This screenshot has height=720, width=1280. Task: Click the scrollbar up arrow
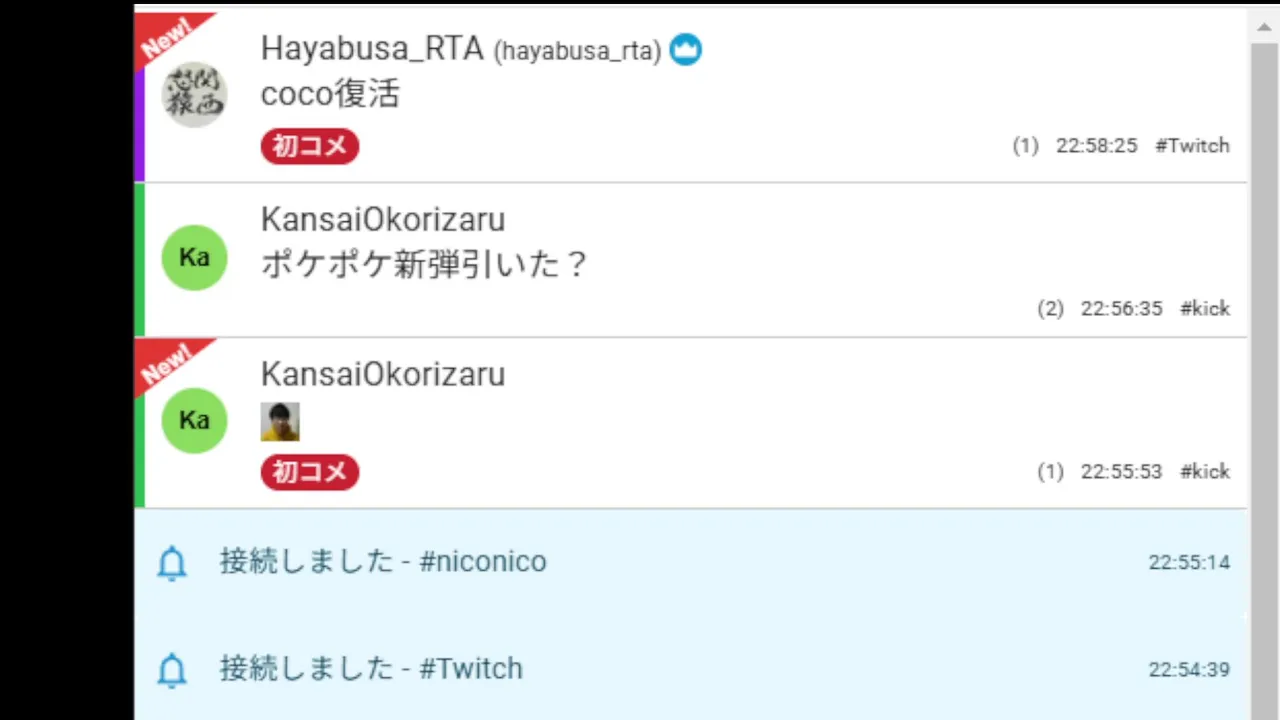[1264, 26]
